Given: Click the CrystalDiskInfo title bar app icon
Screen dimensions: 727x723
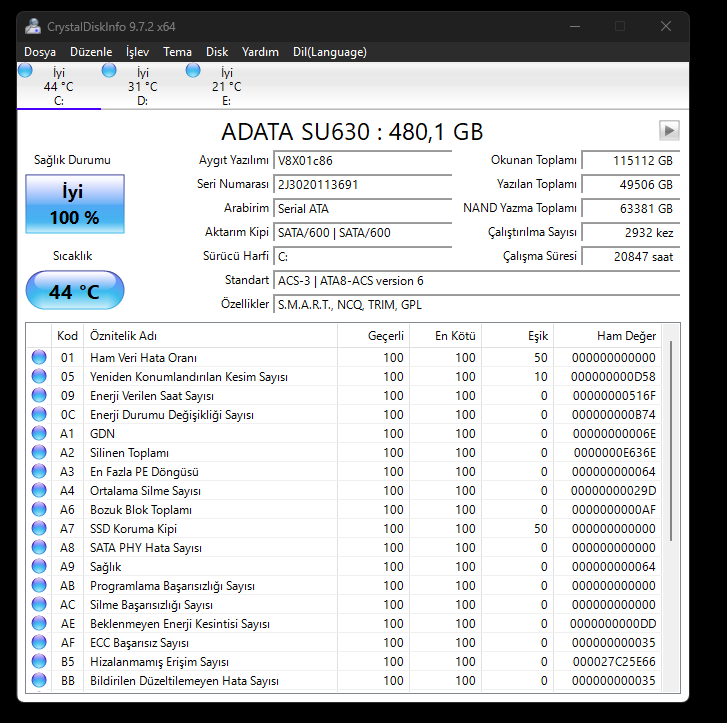Looking at the screenshot, I should click(33, 26).
